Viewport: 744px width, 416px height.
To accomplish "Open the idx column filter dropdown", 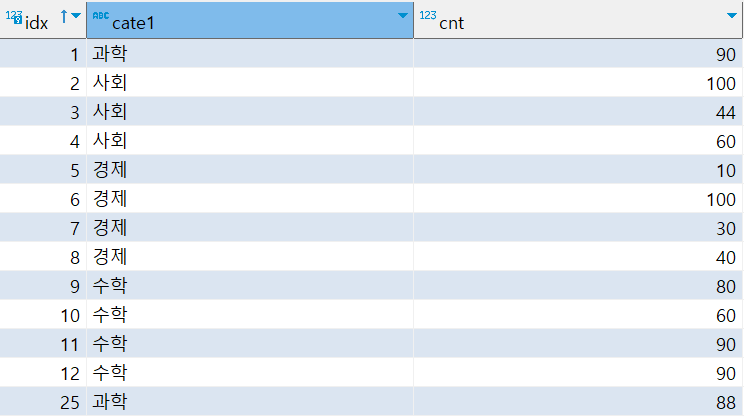I will (x=76, y=16).
